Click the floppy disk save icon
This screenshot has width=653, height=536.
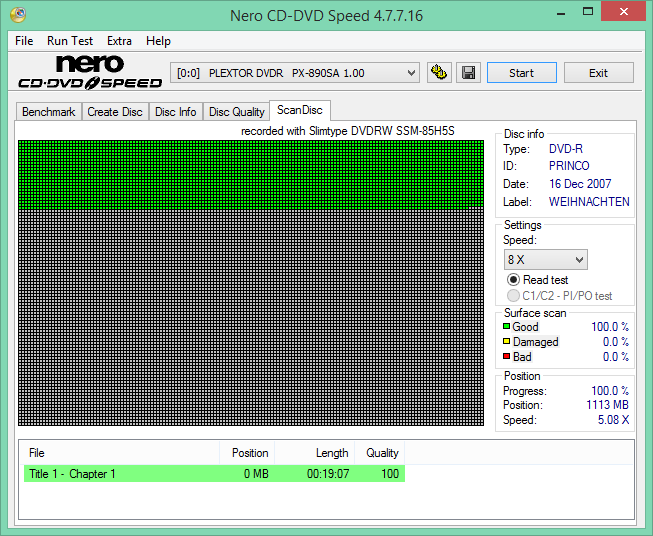coord(469,73)
